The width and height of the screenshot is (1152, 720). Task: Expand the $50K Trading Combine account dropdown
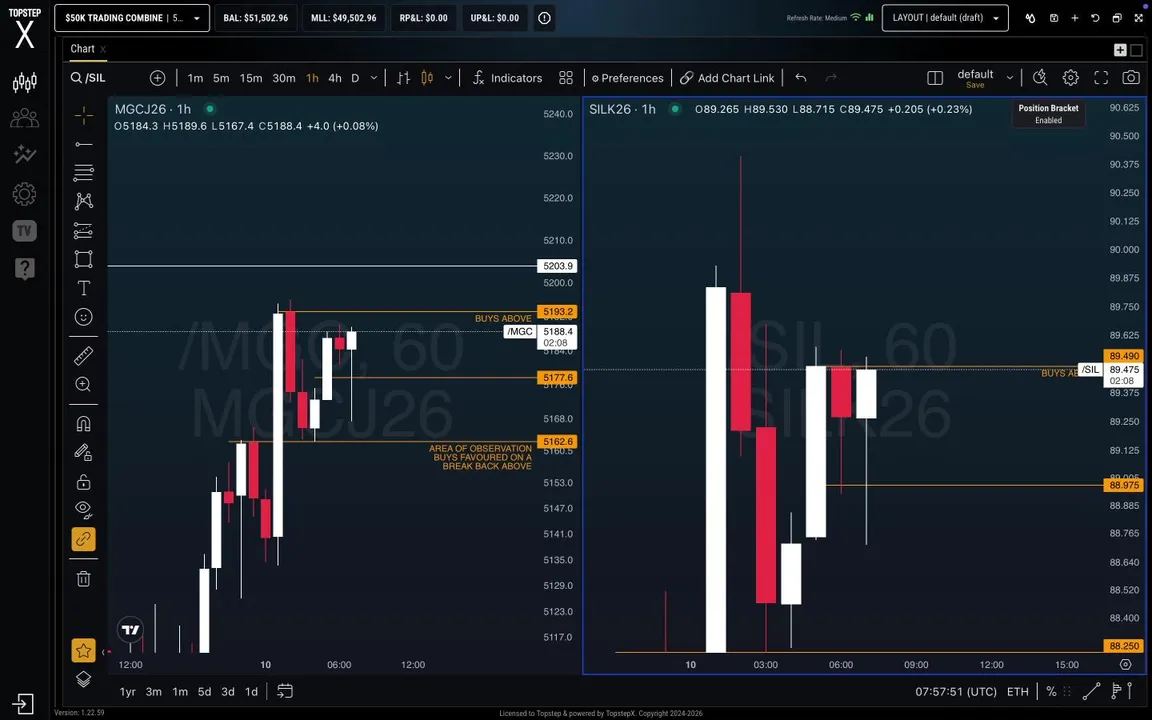132,18
